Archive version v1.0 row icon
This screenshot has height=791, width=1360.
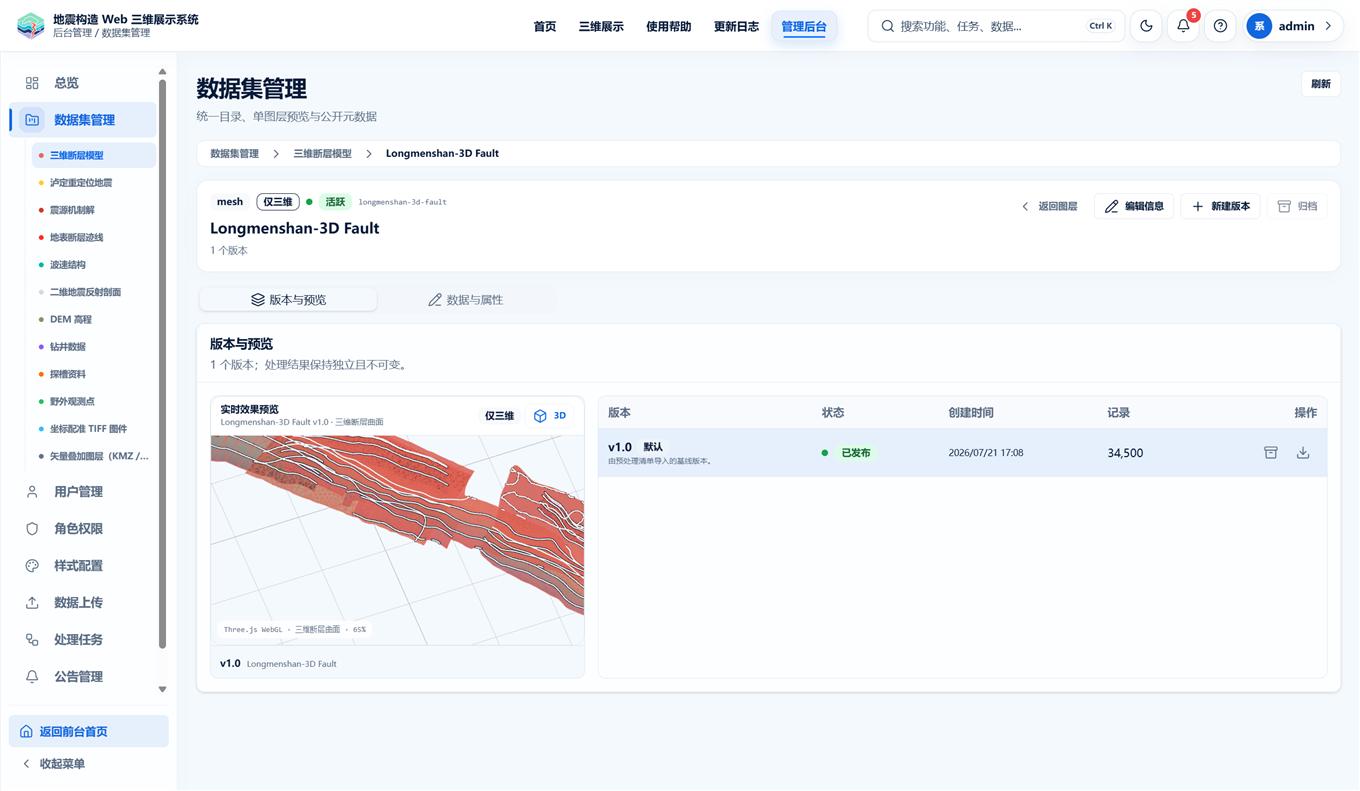tap(1270, 453)
